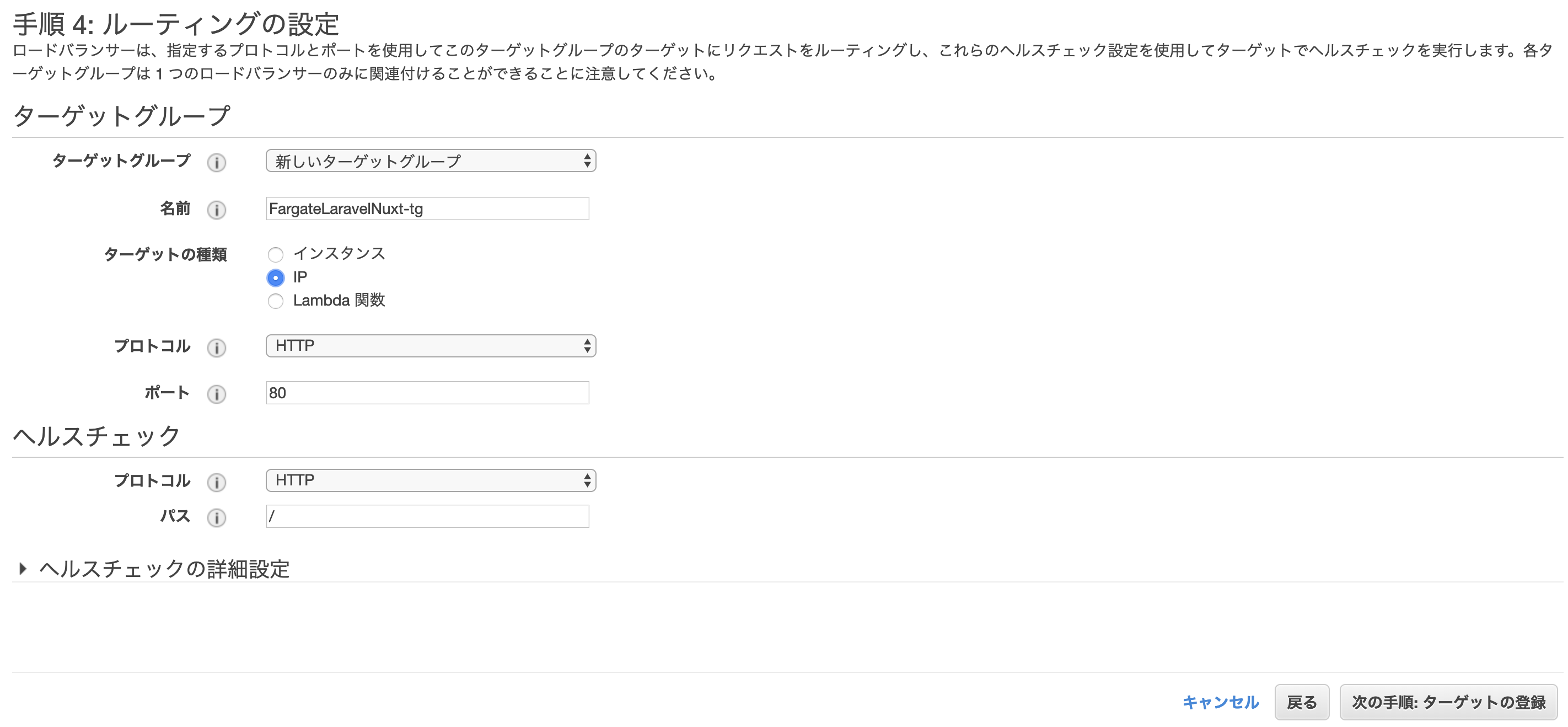Open 新しいターゲットグループ dropdown
The image size is (1568, 727).
click(431, 162)
